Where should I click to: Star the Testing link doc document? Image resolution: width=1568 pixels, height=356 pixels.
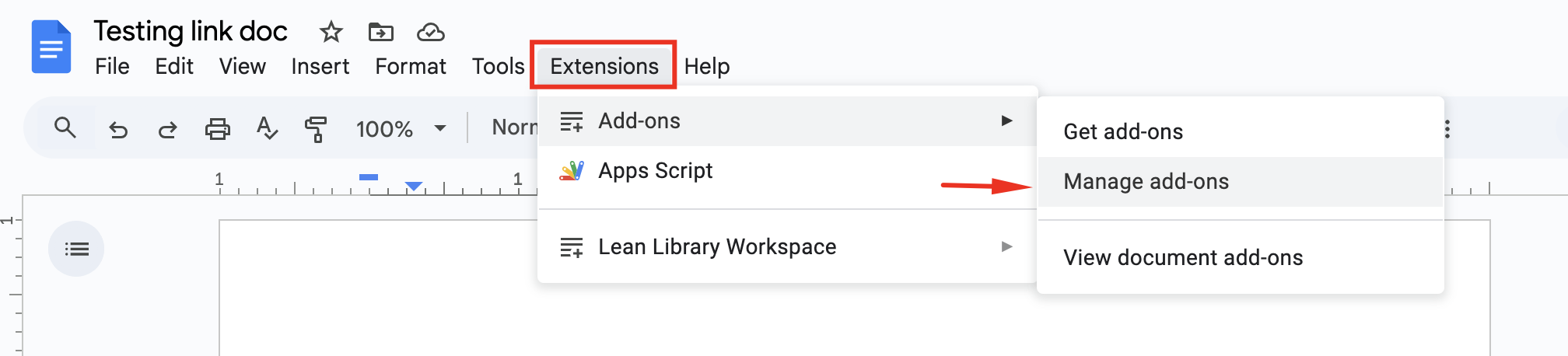coord(331,32)
